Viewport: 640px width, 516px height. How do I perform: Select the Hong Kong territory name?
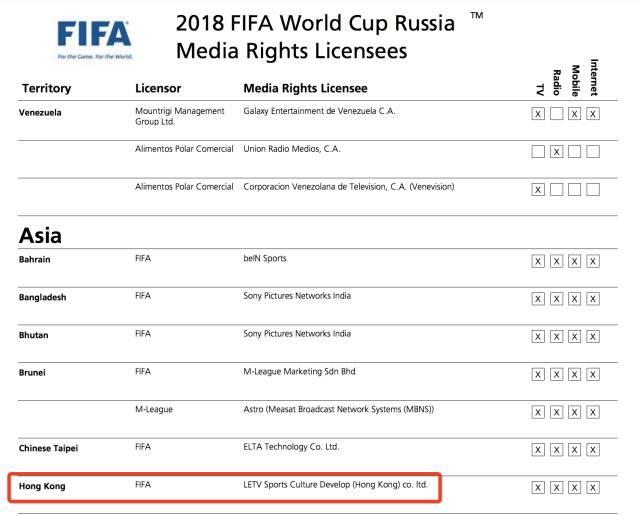[x=43, y=486]
